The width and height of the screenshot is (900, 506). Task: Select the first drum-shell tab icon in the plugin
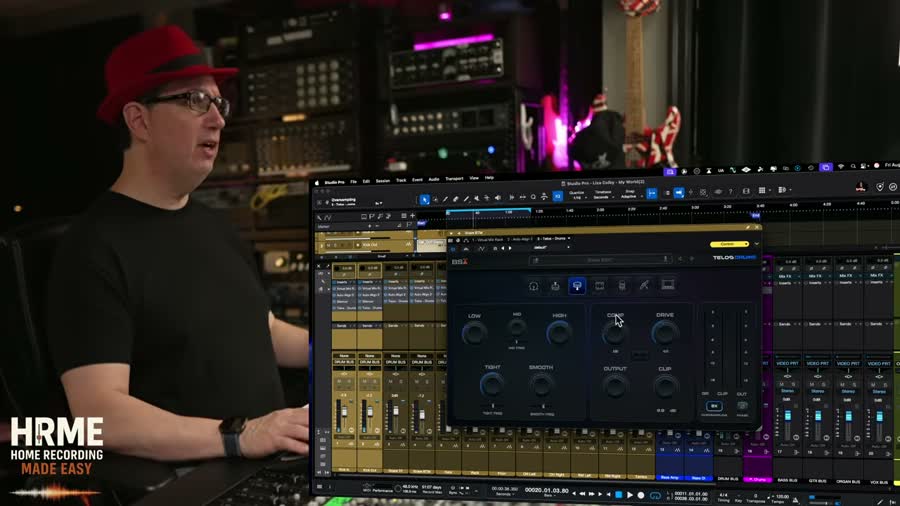tap(533, 286)
